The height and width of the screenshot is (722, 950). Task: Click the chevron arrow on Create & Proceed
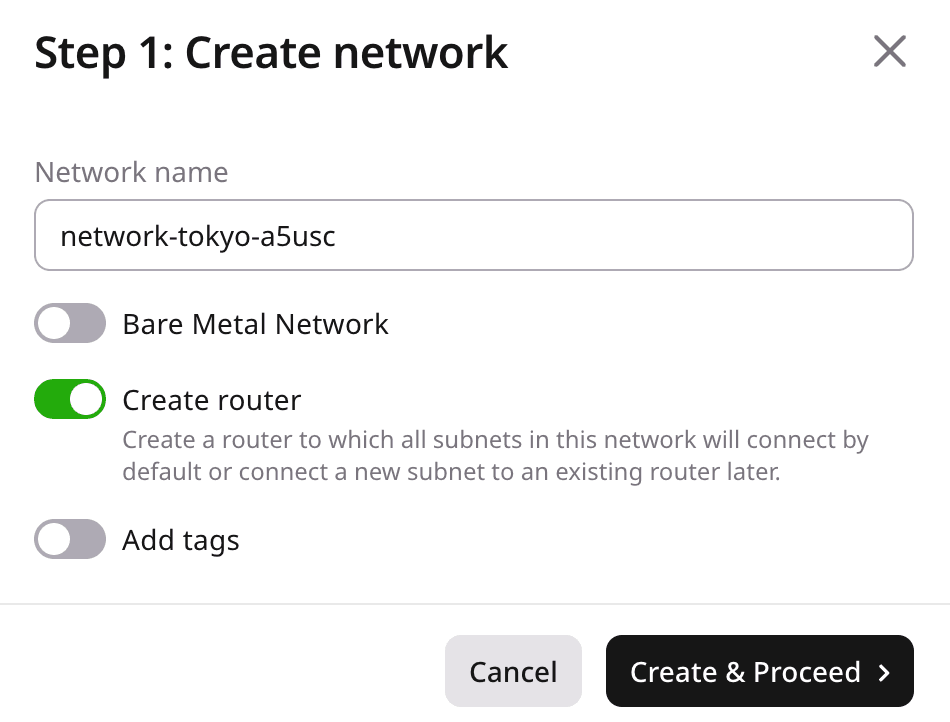pos(884,673)
